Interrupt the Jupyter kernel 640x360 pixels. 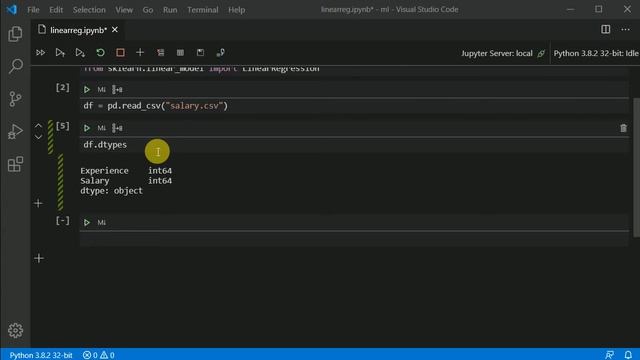[x=120, y=53]
